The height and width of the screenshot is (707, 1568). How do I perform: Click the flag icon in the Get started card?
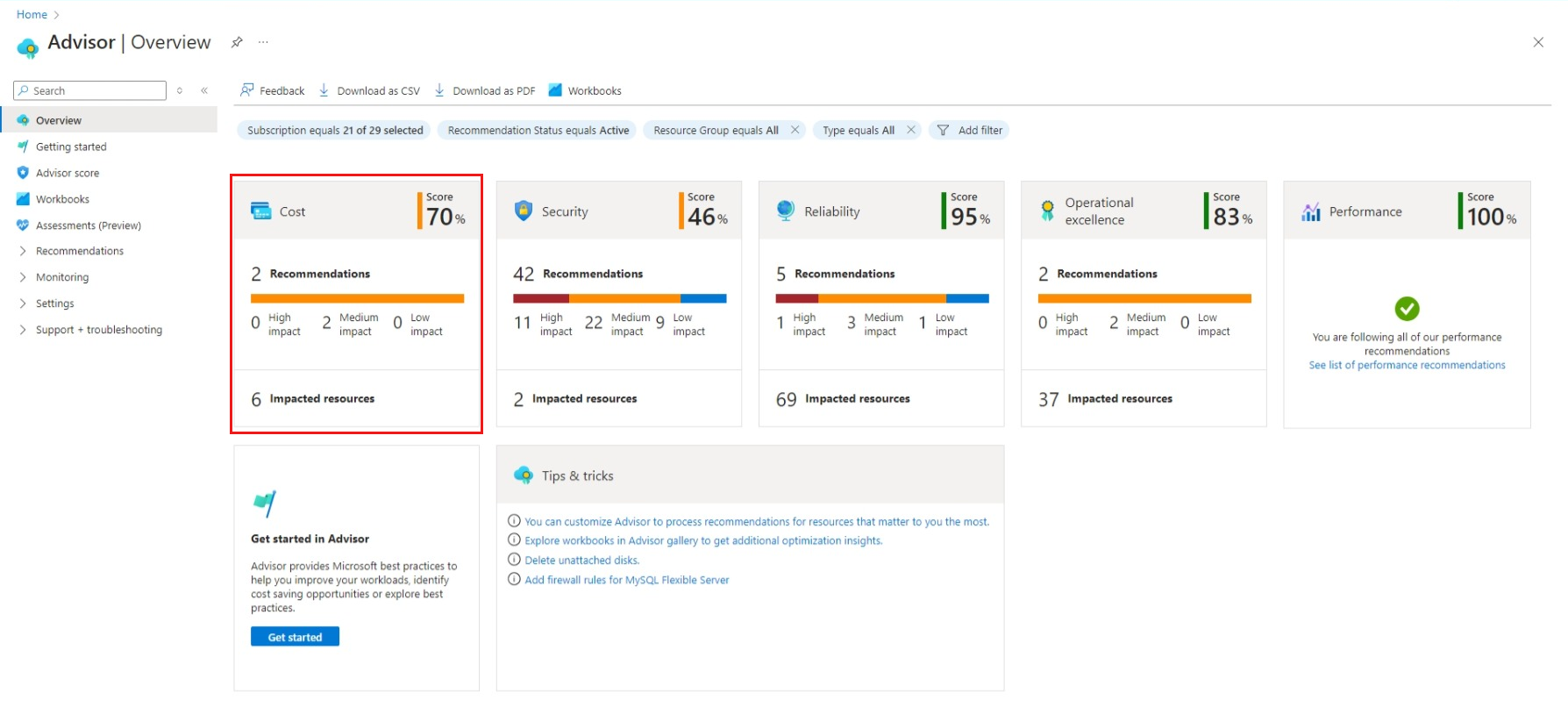pyautogui.click(x=264, y=503)
